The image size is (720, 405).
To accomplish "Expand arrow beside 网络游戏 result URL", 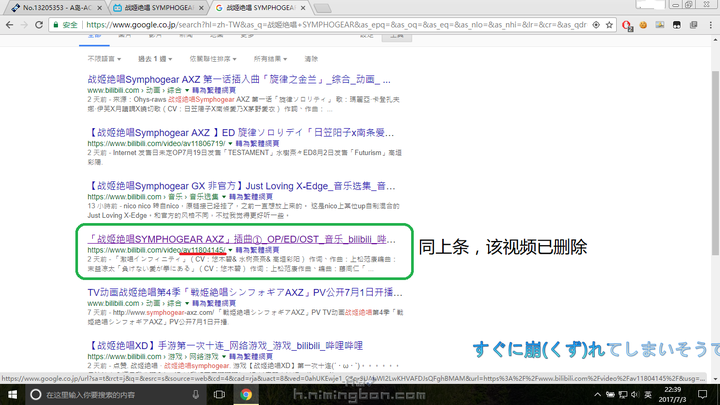I will (224, 357).
